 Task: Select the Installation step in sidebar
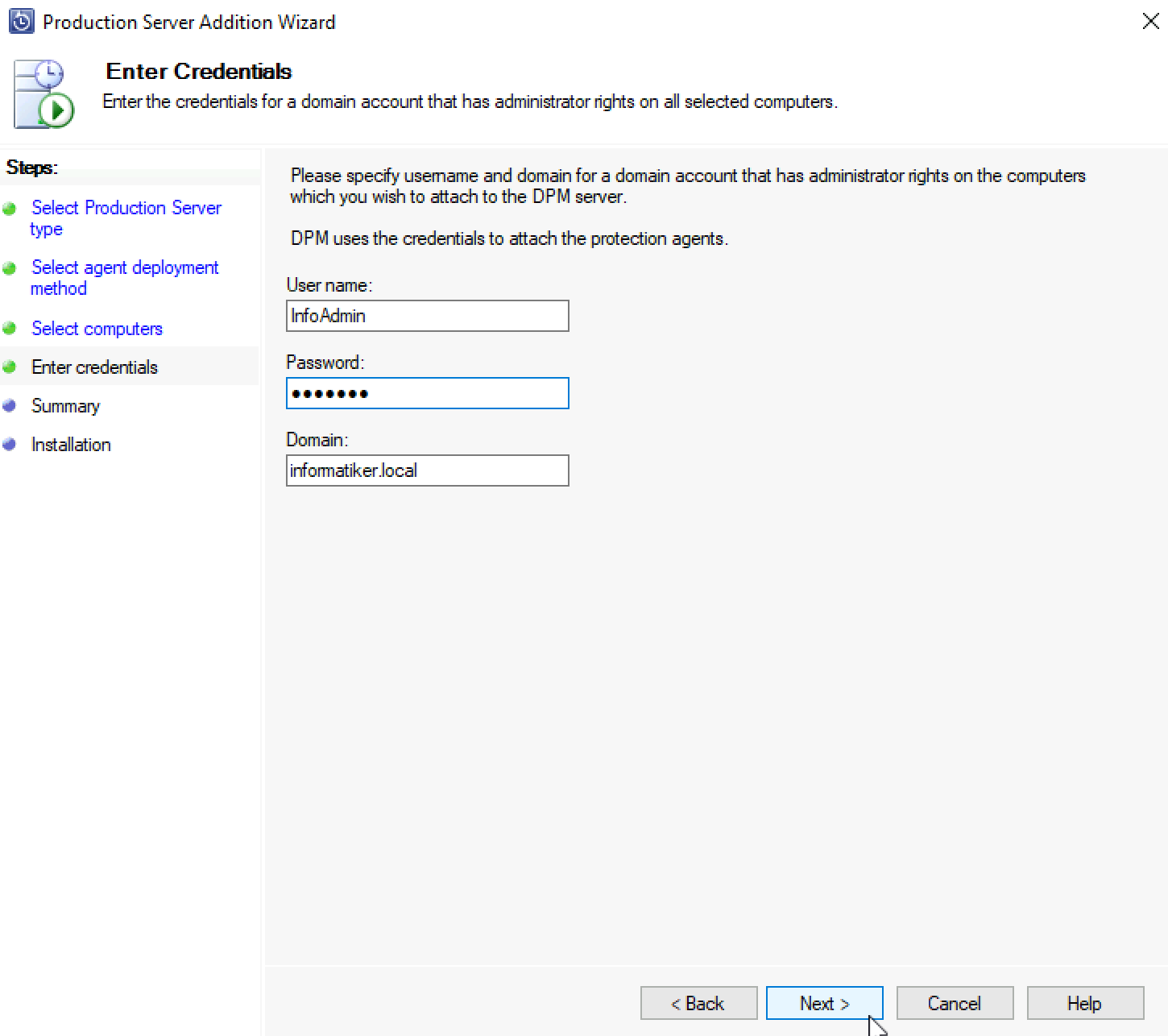[x=71, y=445]
